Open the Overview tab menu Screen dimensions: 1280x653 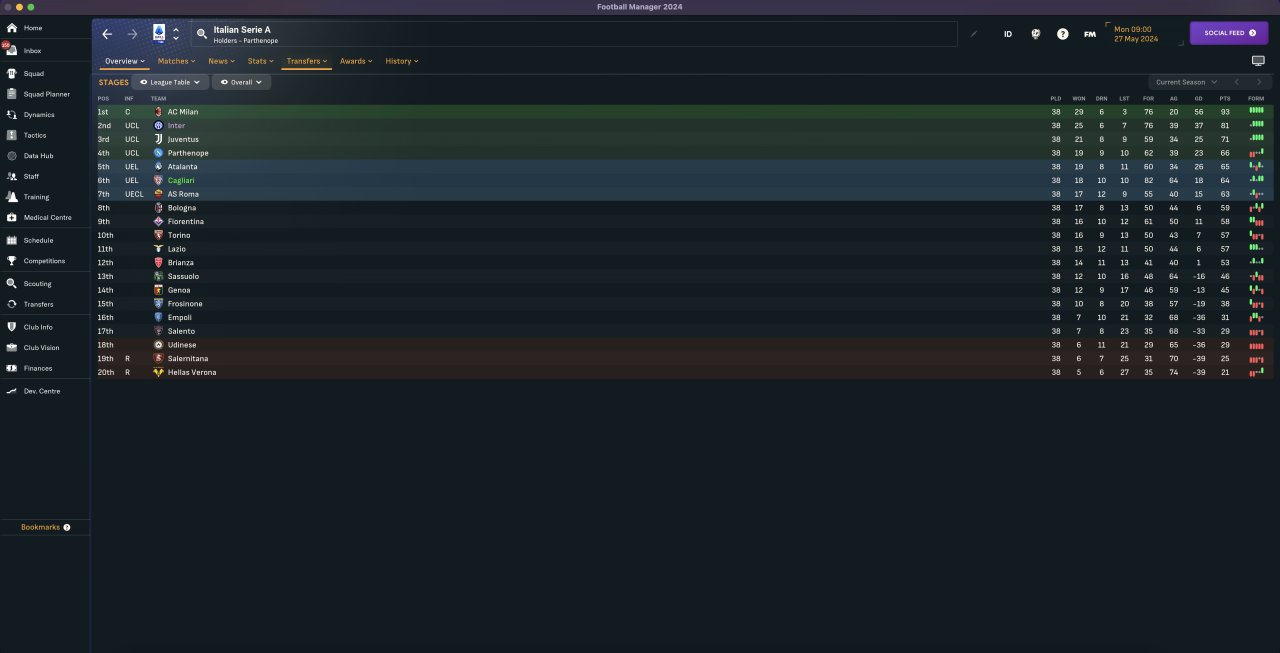coord(125,61)
